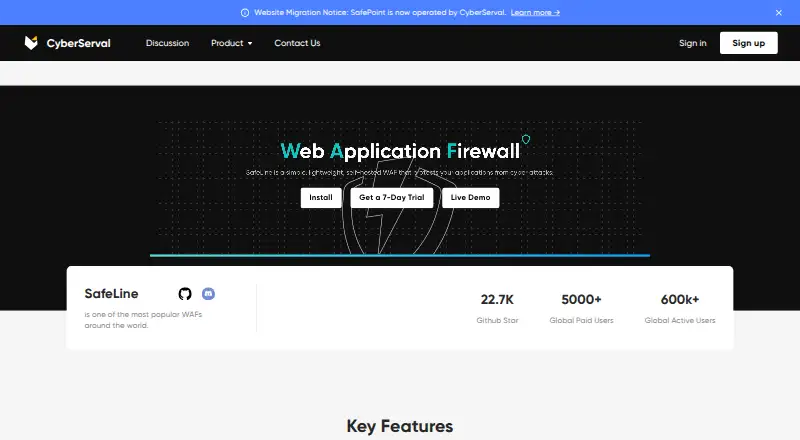Click the 600k+ Global Active Users figure
Image resolution: width=800 pixels, height=440 pixels.
(x=680, y=300)
